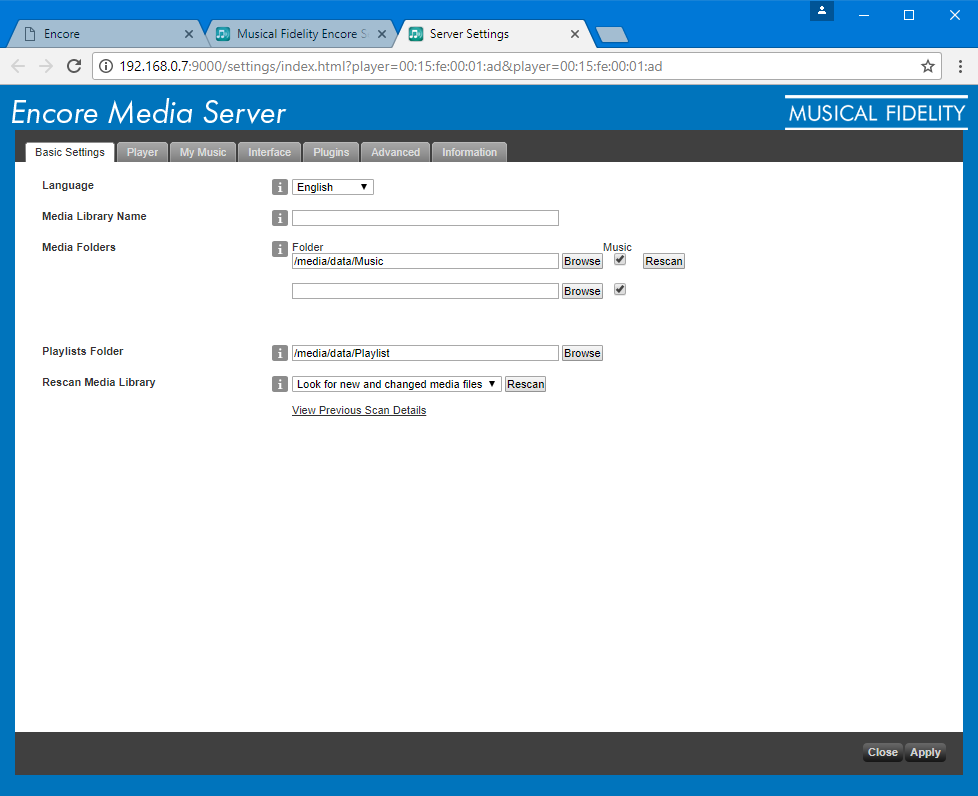Click the /media/data/Music folder field
Viewport: 978px width, 796px height.
[x=425, y=261]
